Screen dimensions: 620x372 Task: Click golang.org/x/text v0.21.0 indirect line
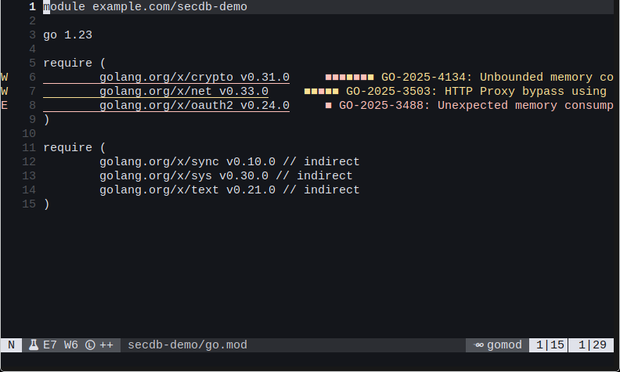[x=229, y=190]
